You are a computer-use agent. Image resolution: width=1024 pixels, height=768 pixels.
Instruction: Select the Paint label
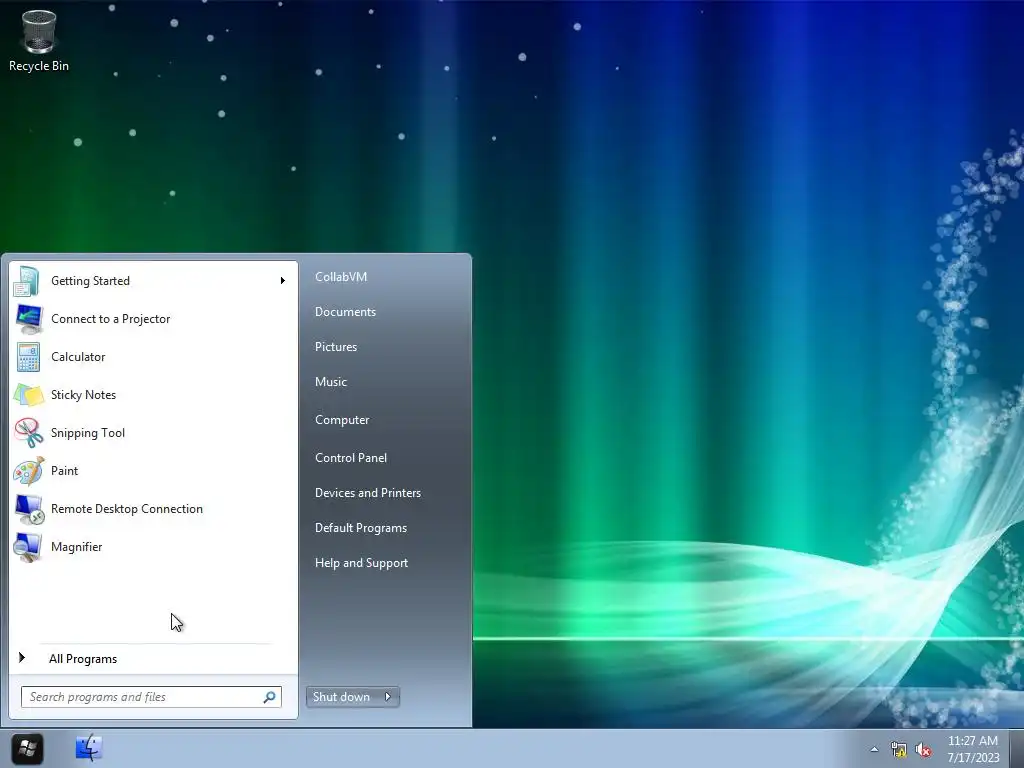click(64, 471)
